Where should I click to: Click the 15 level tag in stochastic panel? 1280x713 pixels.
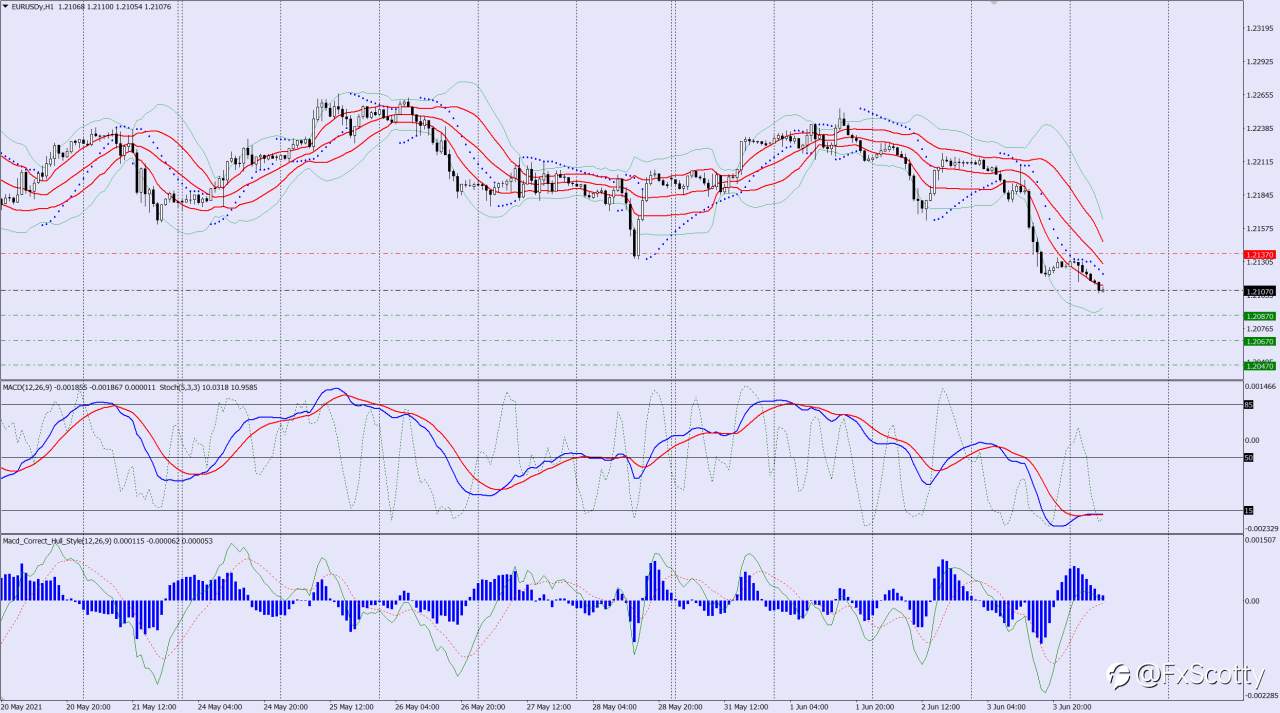click(1248, 511)
